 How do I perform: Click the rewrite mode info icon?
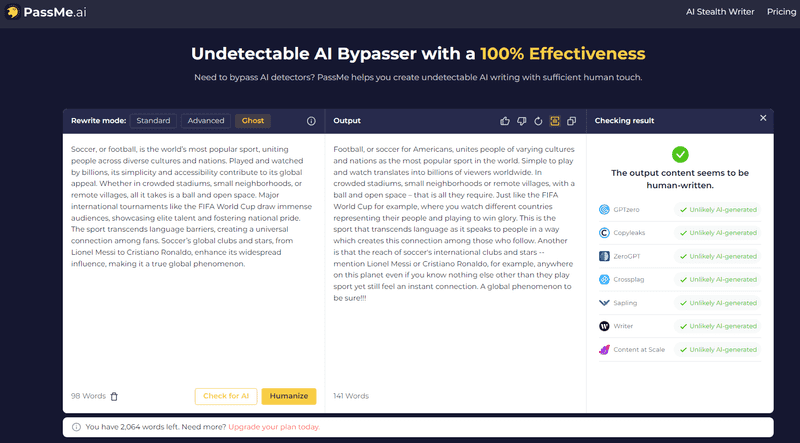(x=311, y=121)
